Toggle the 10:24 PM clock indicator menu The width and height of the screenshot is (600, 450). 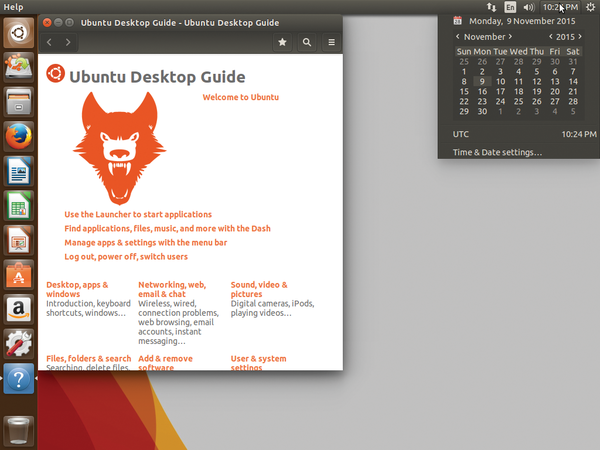click(x=560, y=7)
